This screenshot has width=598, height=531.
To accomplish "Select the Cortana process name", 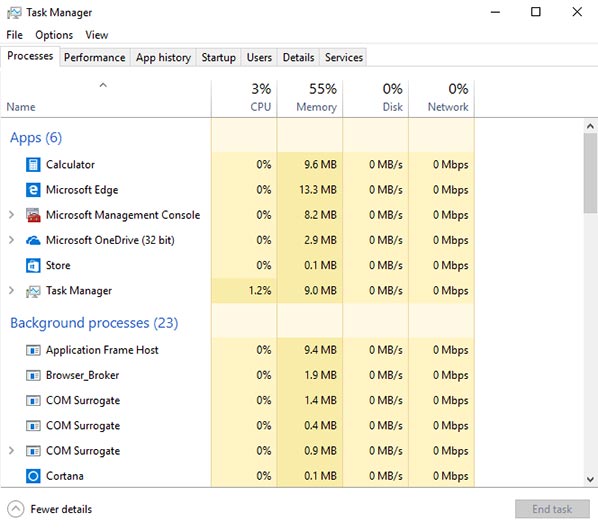I will [x=65, y=476].
